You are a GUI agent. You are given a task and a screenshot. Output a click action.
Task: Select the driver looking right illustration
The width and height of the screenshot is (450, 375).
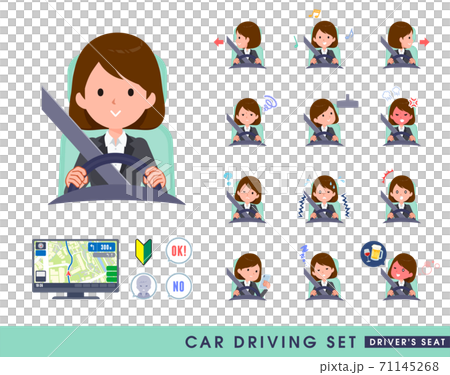[x=401, y=45]
